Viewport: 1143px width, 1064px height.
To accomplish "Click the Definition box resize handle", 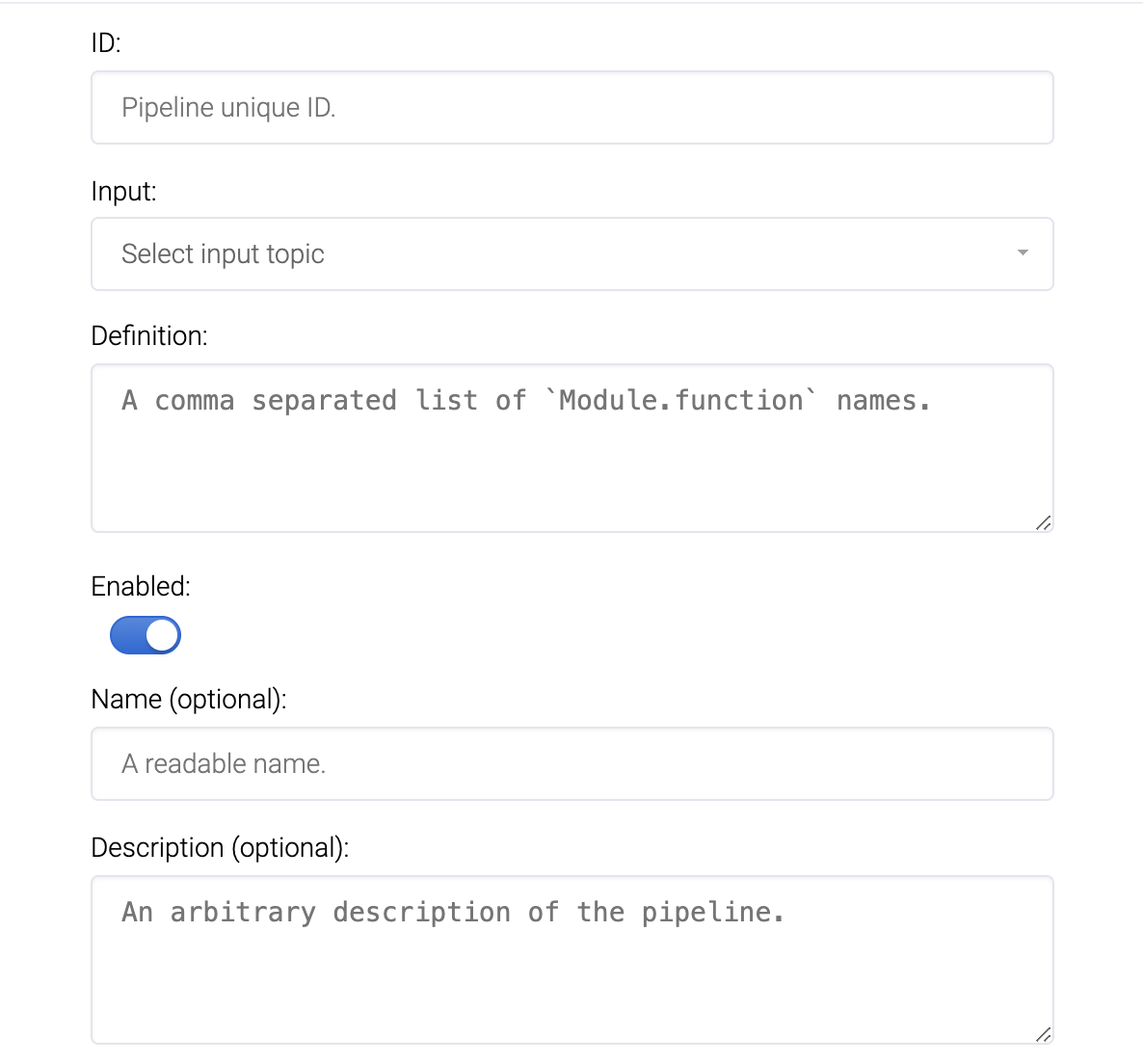I will click(1043, 522).
